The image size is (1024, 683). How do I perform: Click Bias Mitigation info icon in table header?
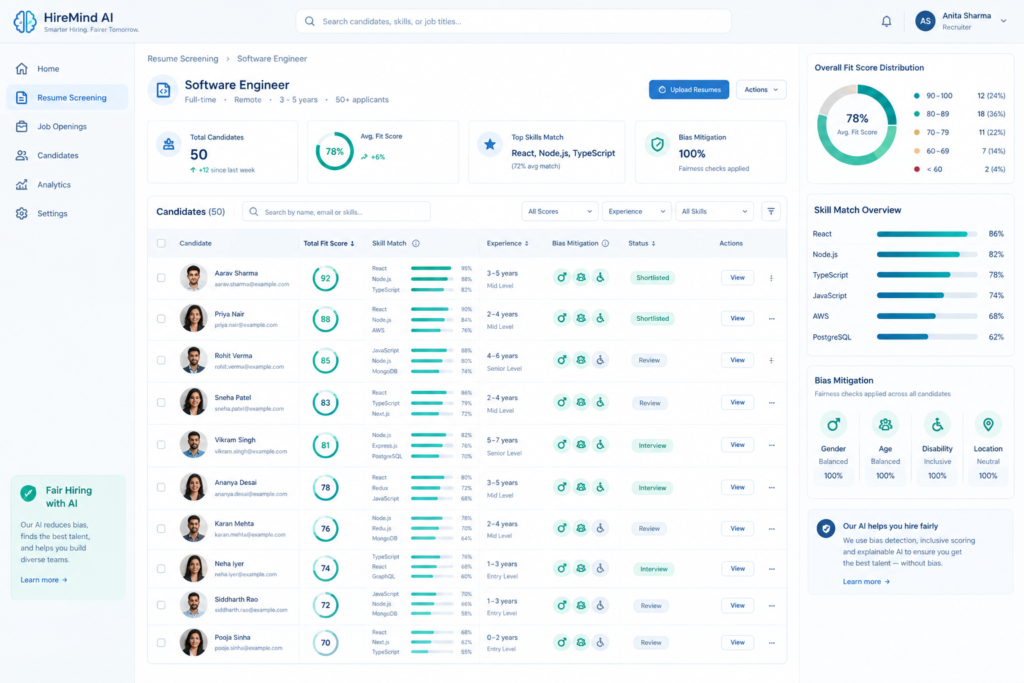pyautogui.click(x=605, y=244)
